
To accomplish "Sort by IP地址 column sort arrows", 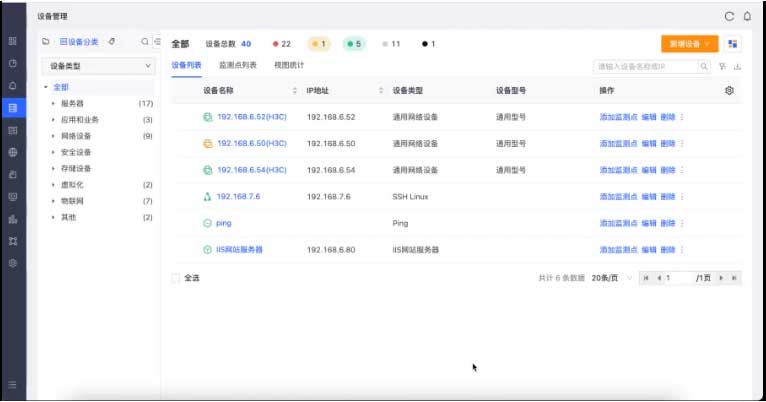I will click(381, 90).
